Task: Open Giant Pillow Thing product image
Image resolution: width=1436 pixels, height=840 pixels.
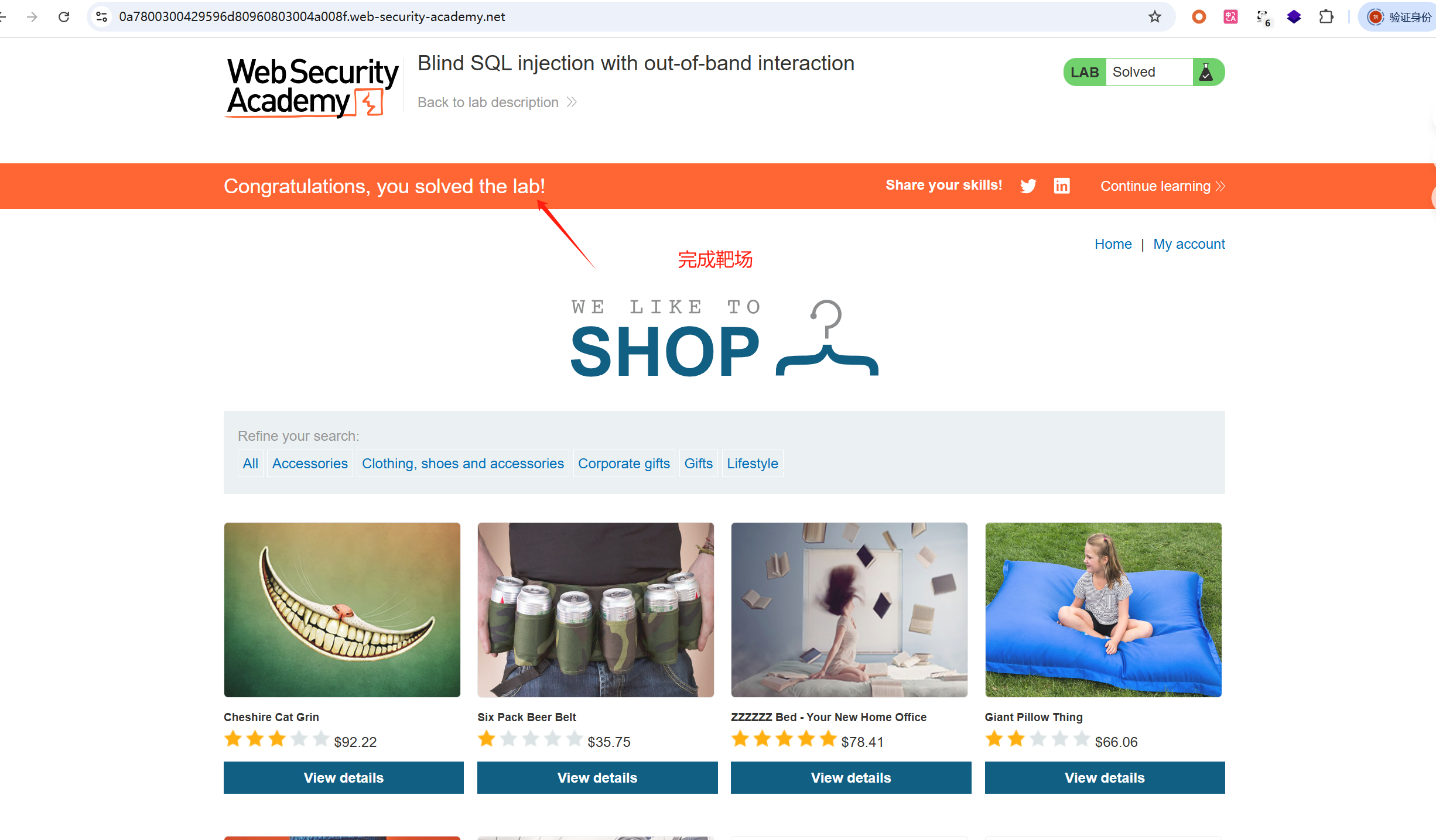Action: [x=1103, y=610]
